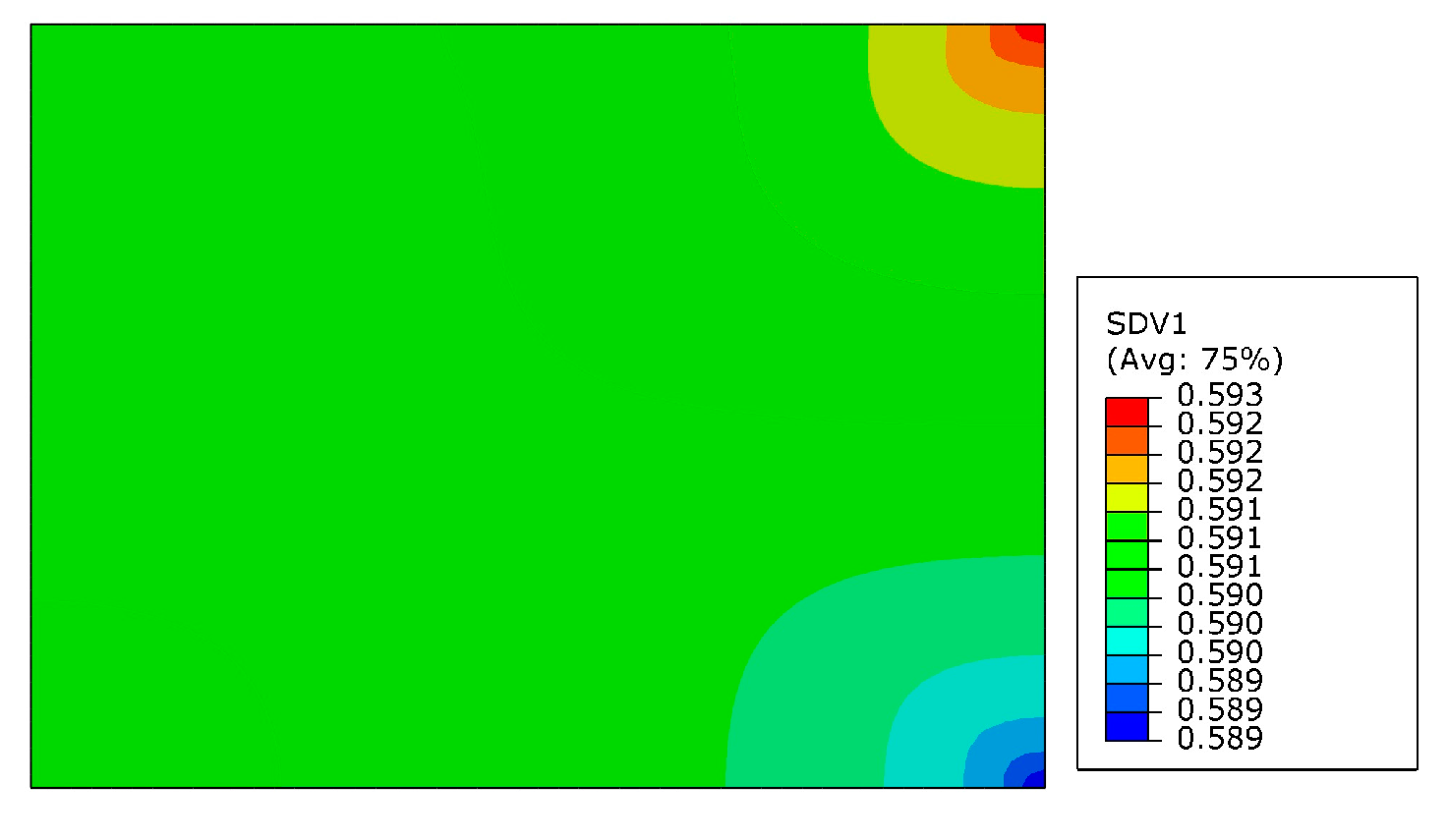
Task: Click the cyan legend color swatch
Action: 1127,641
